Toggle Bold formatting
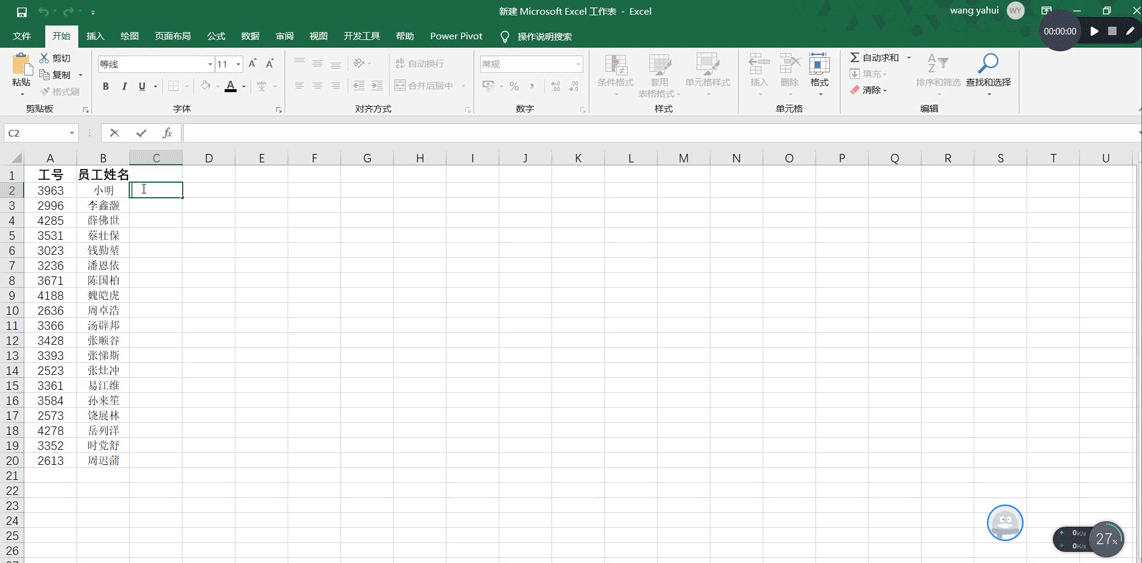Screen dimensions: 1142x563 106,86
